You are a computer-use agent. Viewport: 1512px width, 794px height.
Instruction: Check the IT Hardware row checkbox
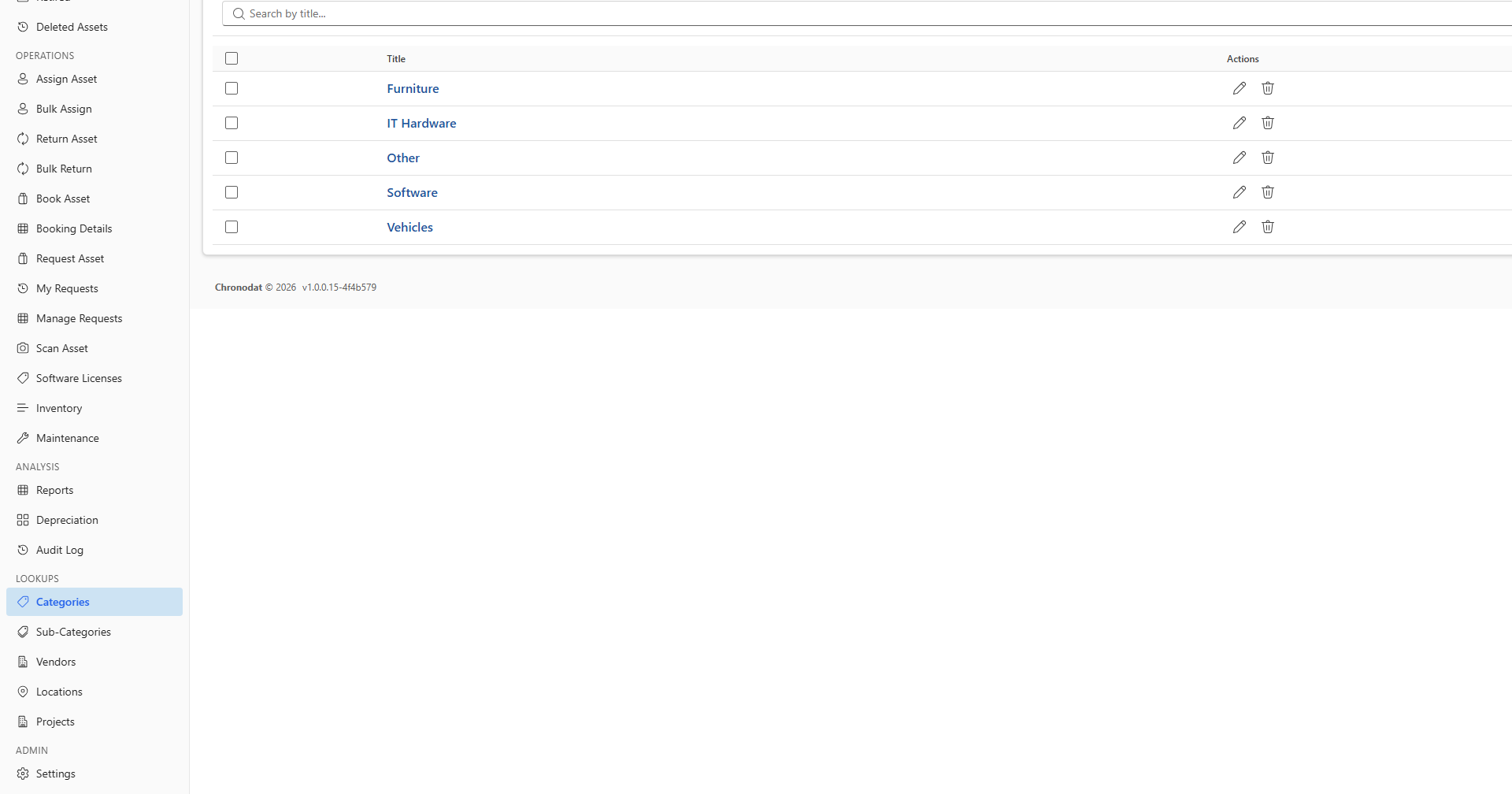pyautogui.click(x=232, y=123)
